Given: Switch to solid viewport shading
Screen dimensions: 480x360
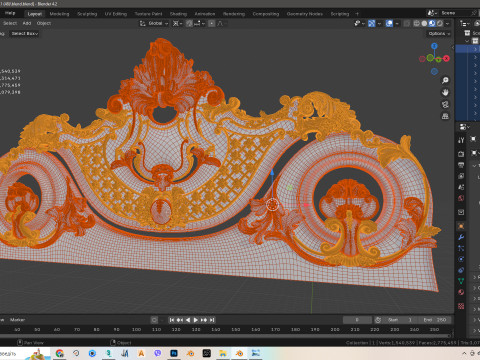Looking at the screenshot, I should pos(424,23).
